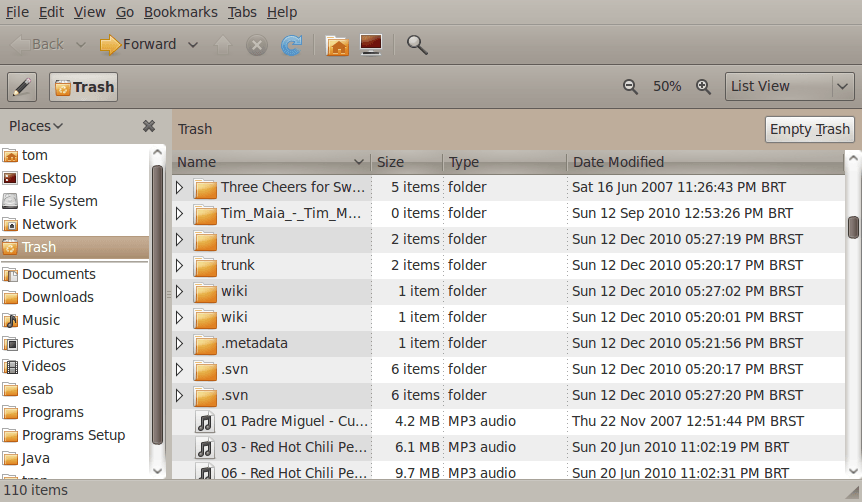Screen dimensions: 862x502
Task: Sort by the Type column header
Action: (505, 162)
